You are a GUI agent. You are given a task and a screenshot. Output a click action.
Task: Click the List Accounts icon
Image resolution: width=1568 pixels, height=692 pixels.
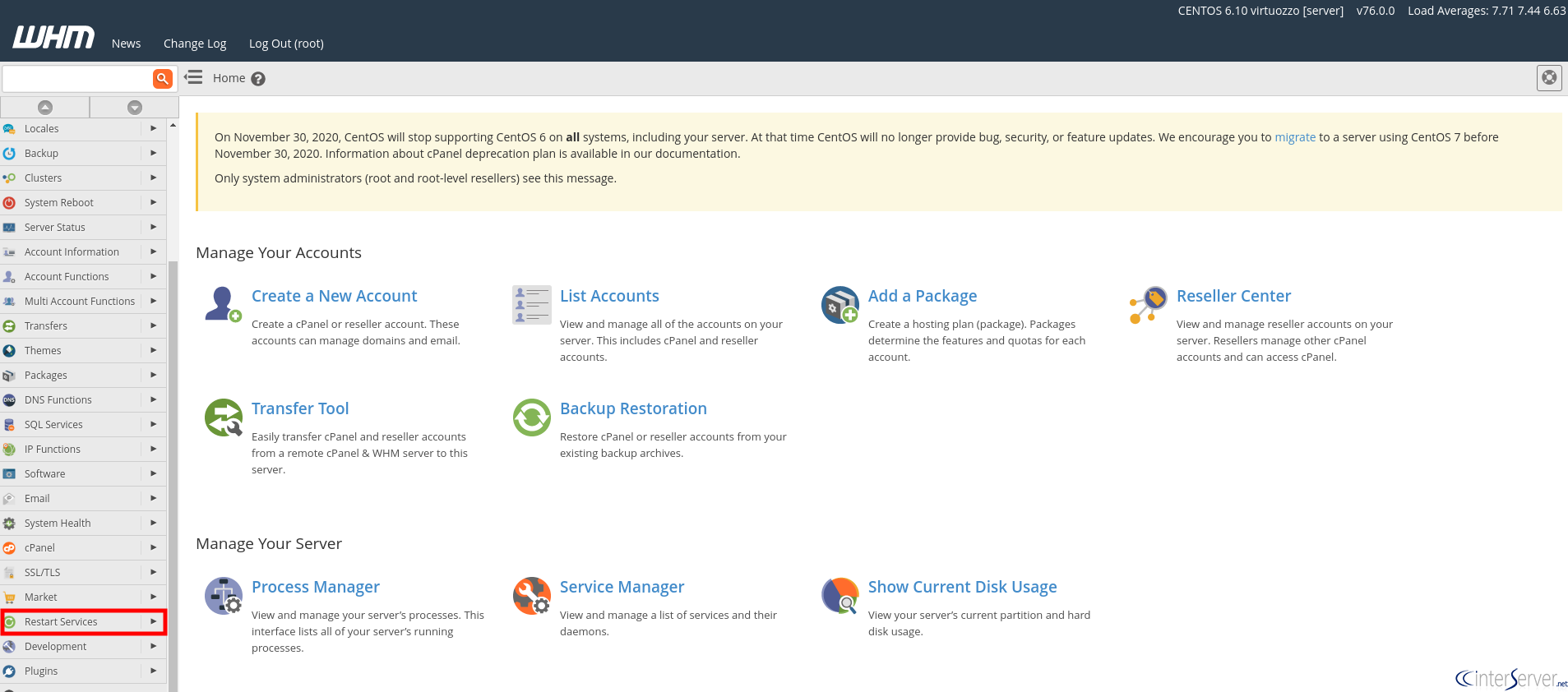point(532,305)
